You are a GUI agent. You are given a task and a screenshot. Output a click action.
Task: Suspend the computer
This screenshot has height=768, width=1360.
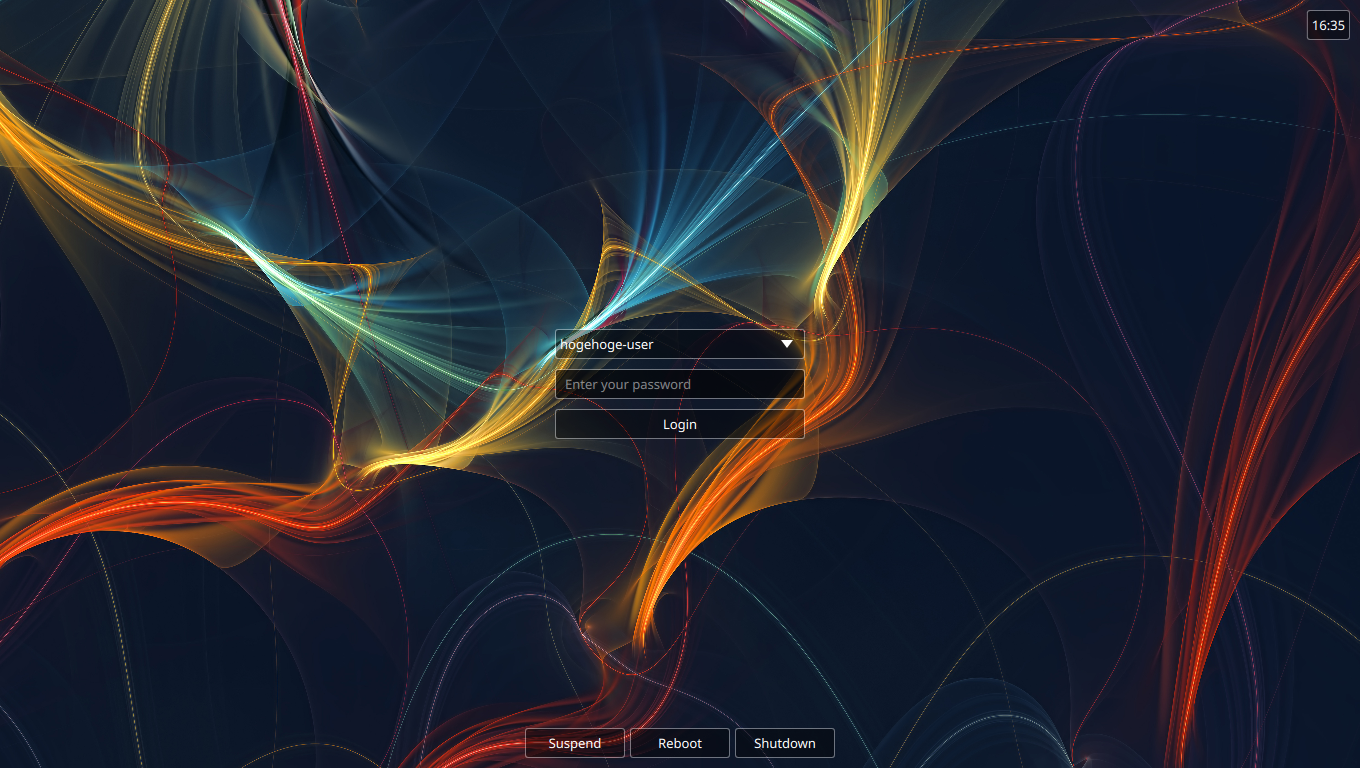[575, 743]
